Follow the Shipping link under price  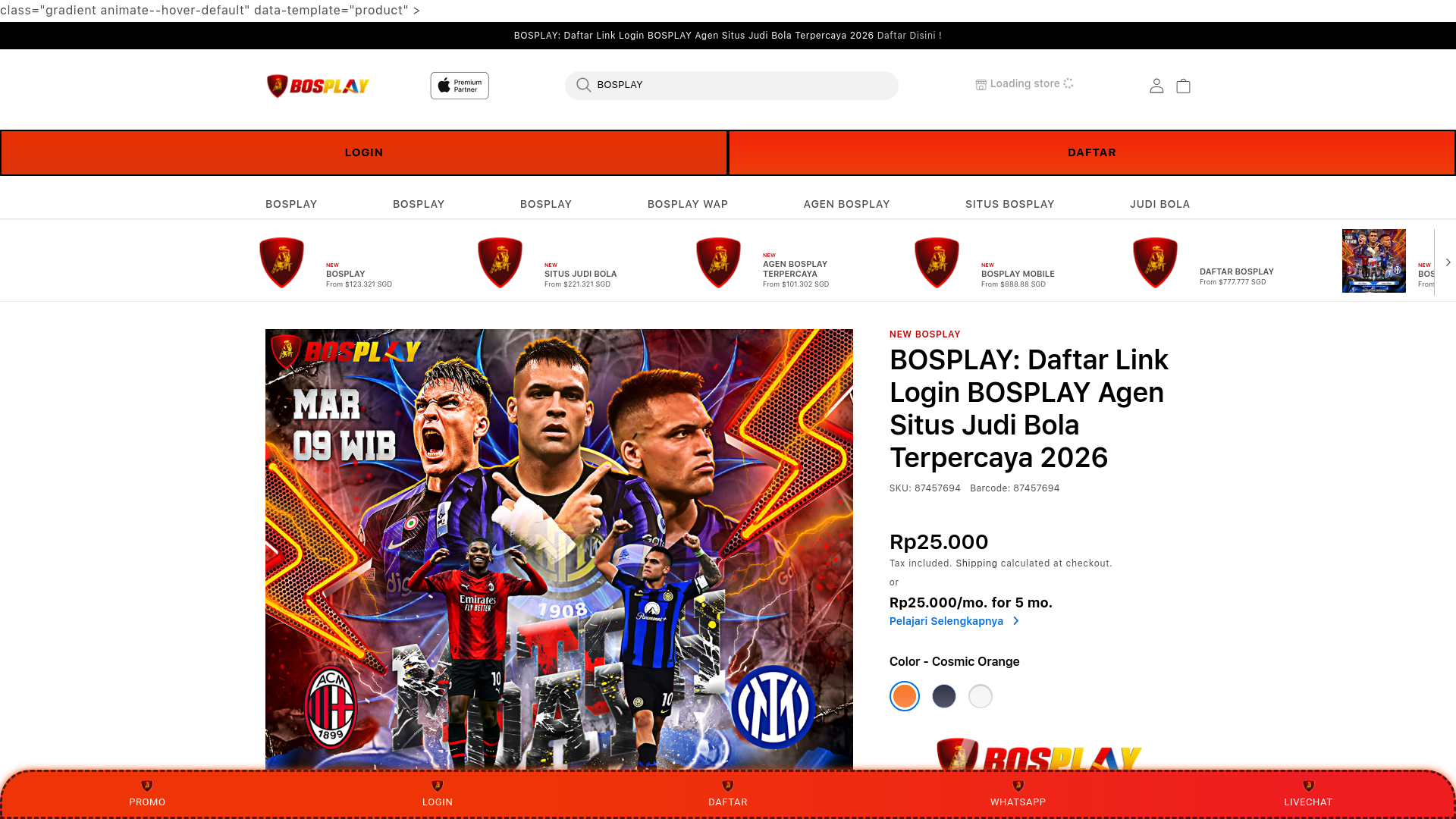(x=977, y=563)
